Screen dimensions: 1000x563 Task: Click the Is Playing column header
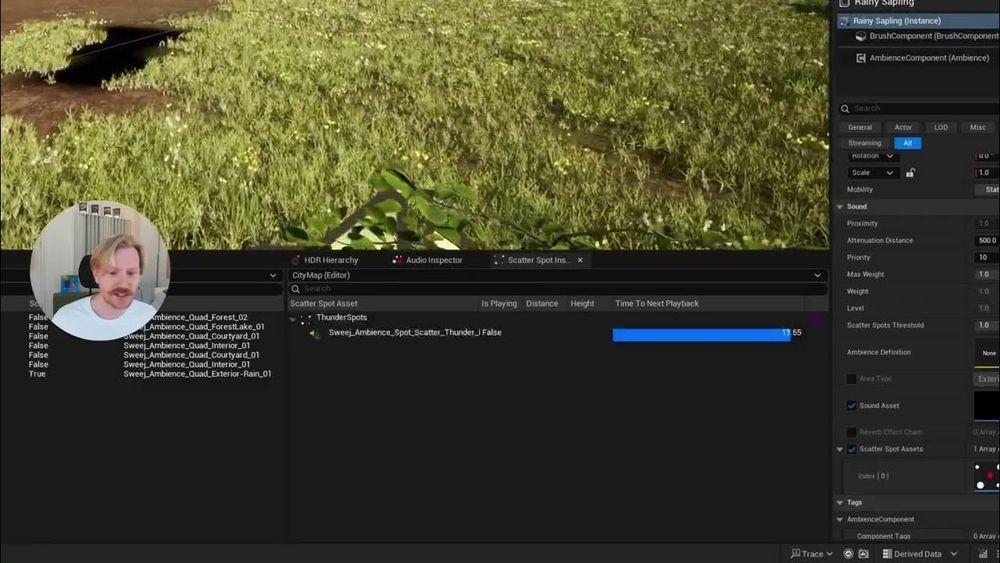click(x=499, y=304)
